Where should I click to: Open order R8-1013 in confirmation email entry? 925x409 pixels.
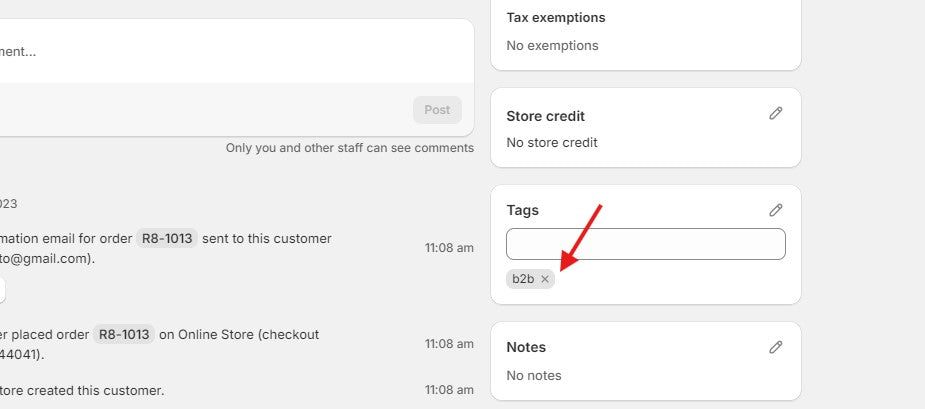167,239
